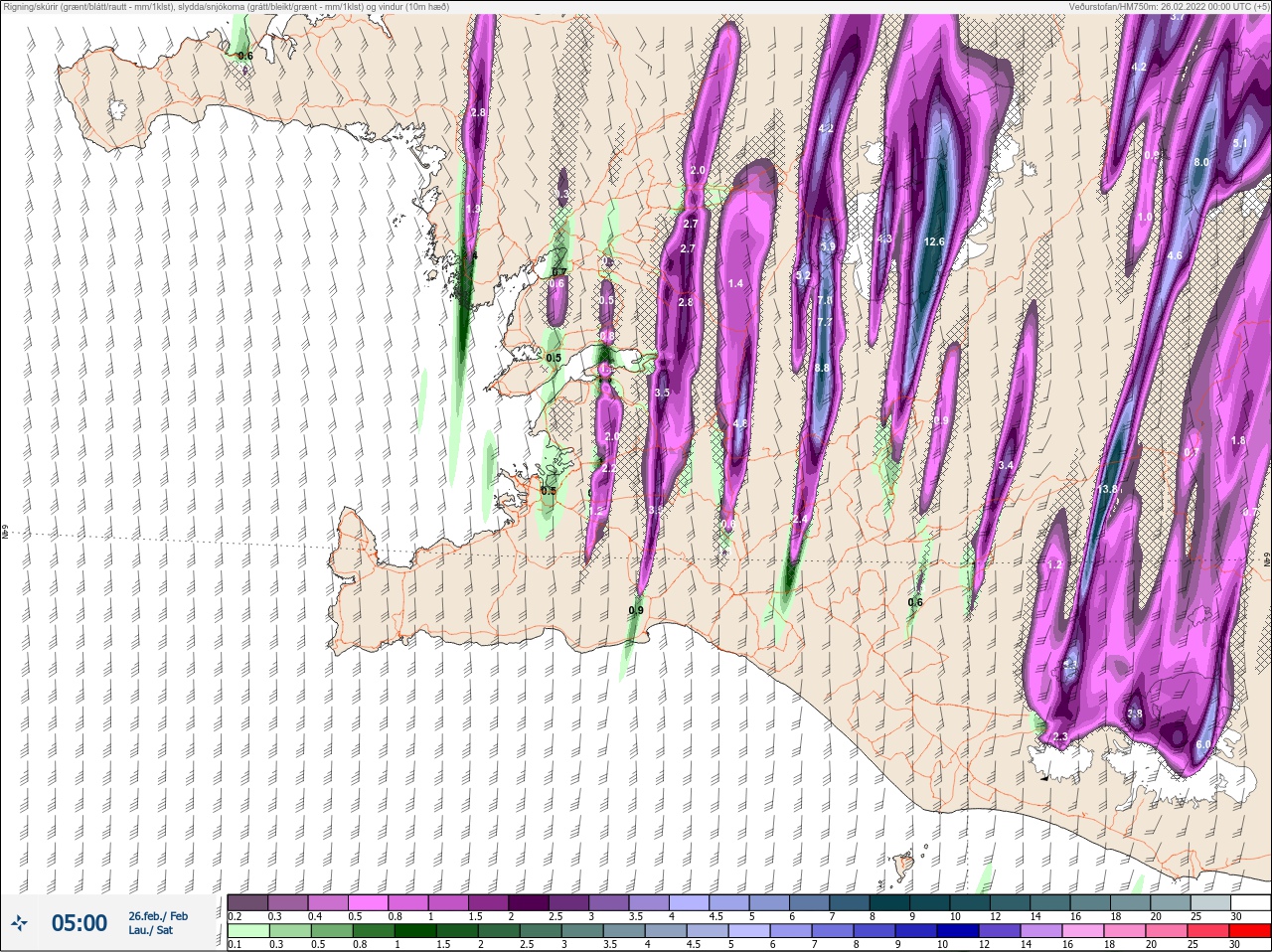Screen dimensions: 1272x952
Task: Click the 8.0 precipitation value label
Action: (x=1201, y=162)
